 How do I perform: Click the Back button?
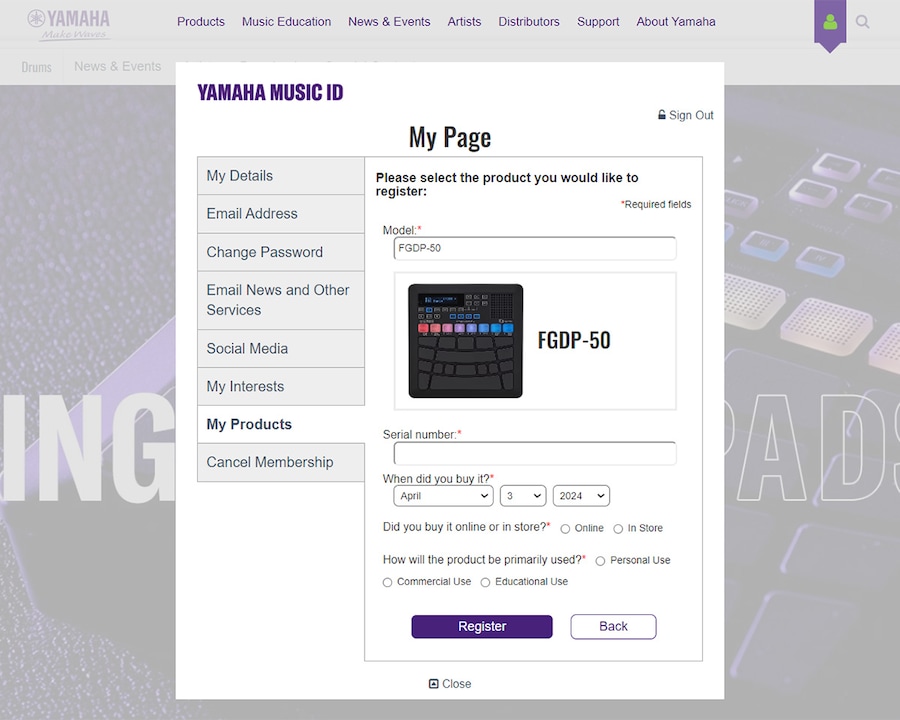tap(613, 626)
